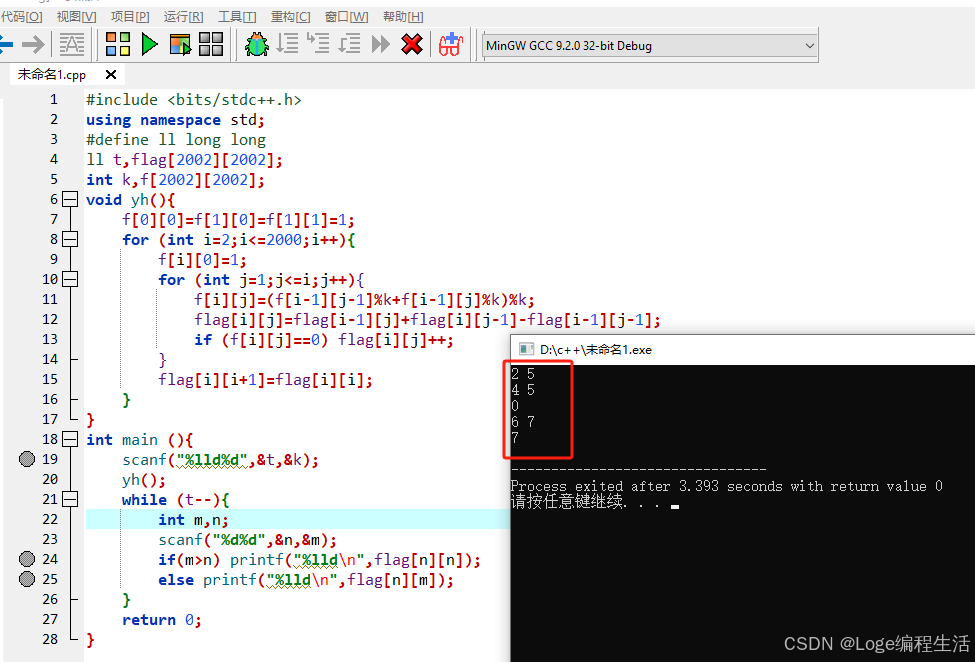Continue execution with the double-arrow icon

[380, 45]
